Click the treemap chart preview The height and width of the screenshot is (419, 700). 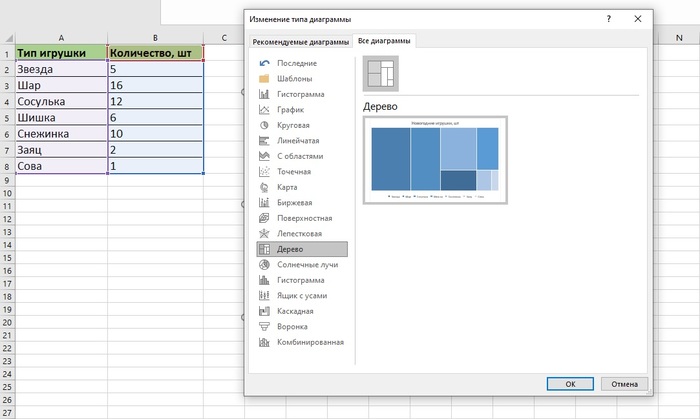point(435,160)
